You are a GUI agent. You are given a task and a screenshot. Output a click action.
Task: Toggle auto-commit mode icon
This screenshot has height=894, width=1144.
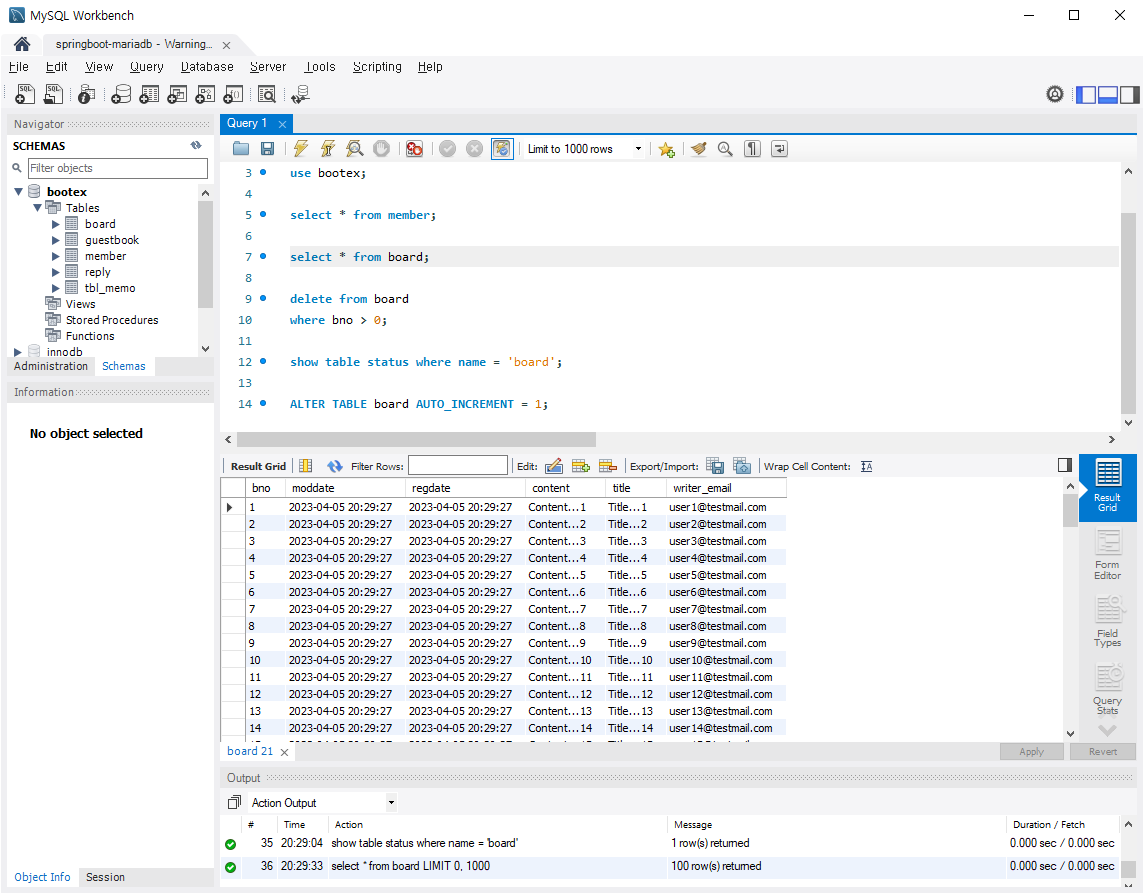(502, 149)
